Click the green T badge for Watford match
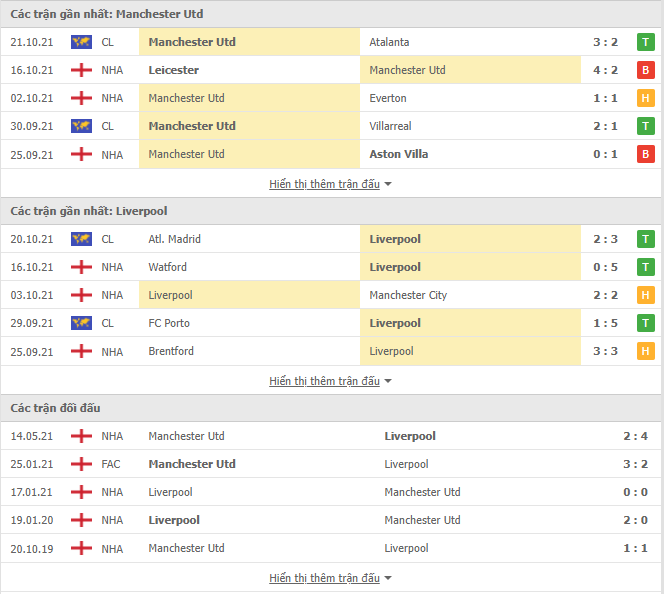 [x=645, y=267]
